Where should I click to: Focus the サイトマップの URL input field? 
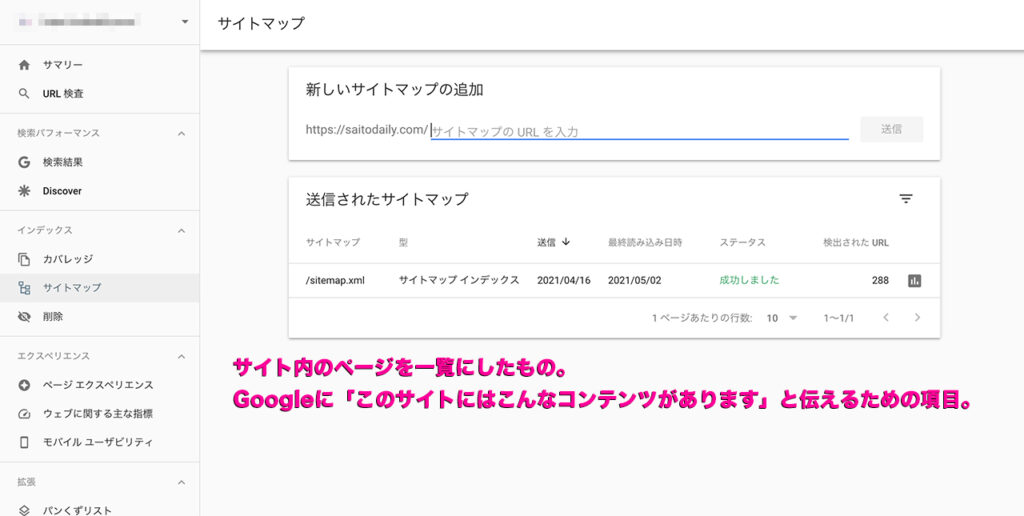[639, 131]
